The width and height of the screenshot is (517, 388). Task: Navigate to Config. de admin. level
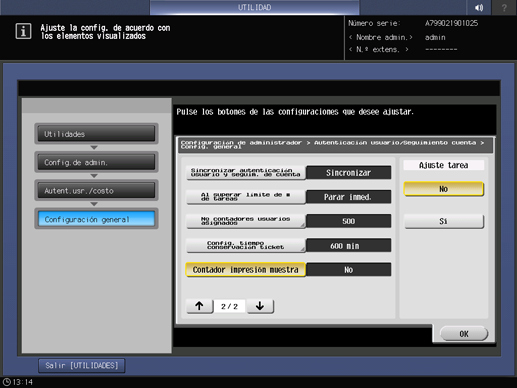tap(96, 162)
